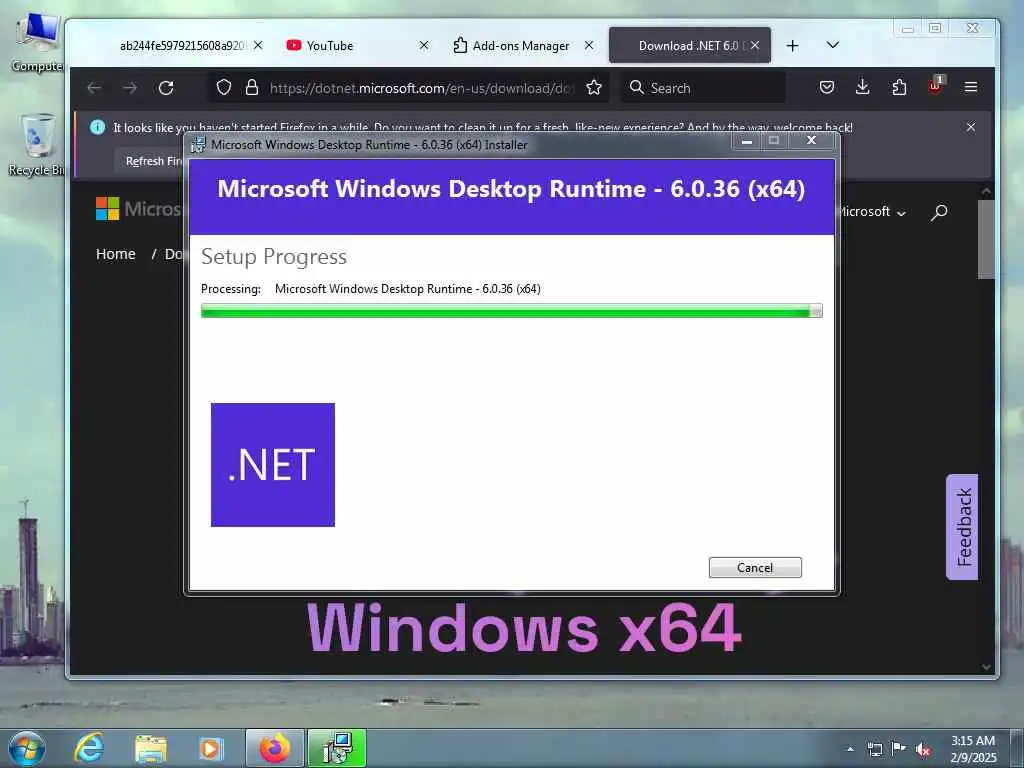The width and height of the screenshot is (1024, 768).
Task: Open Firefox hamburger application menu
Action: click(x=971, y=87)
